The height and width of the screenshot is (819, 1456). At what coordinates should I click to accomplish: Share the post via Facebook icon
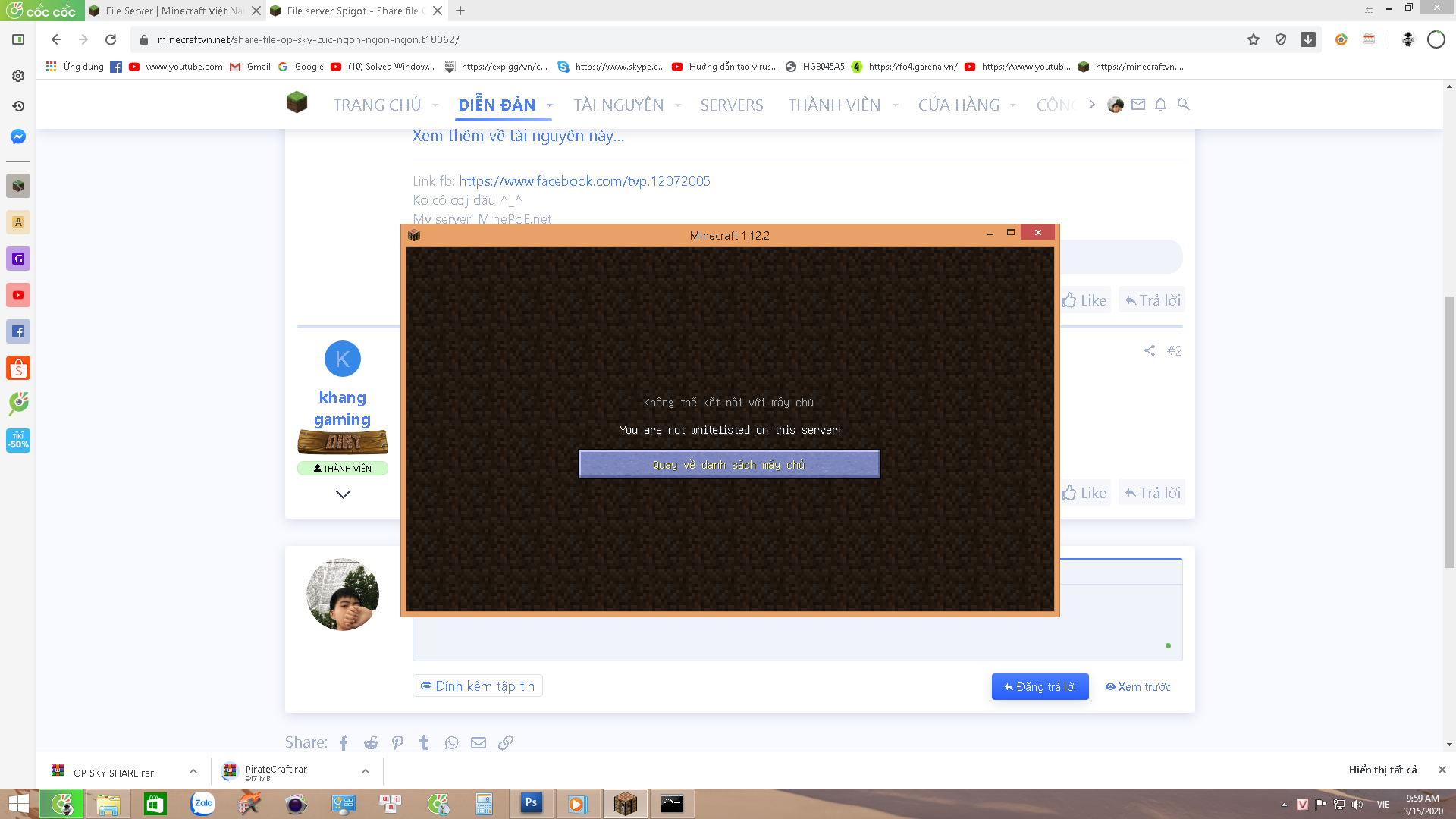pyautogui.click(x=344, y=742)
